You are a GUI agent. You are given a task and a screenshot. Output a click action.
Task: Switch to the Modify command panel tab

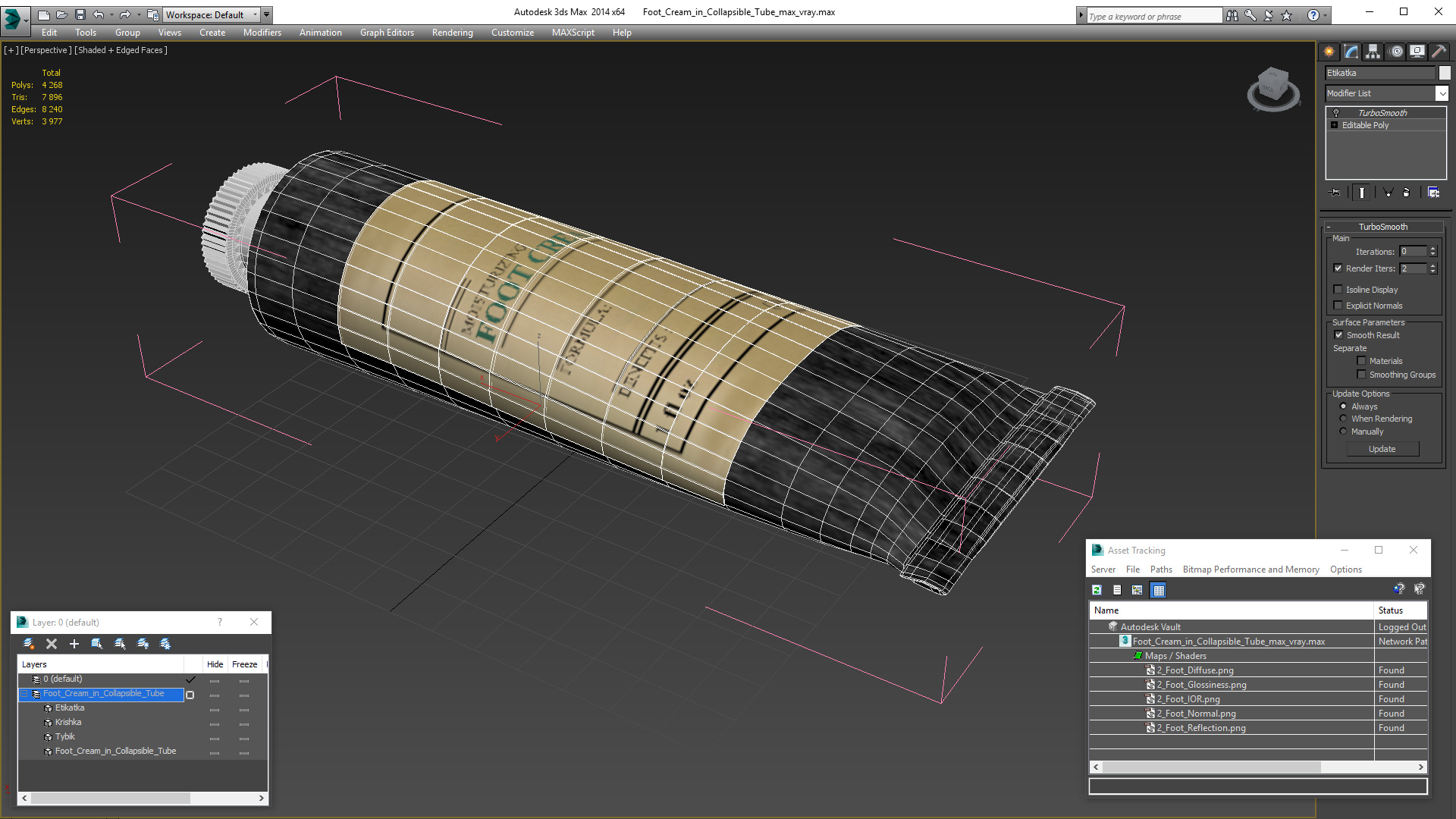[x=1351, y=52]
